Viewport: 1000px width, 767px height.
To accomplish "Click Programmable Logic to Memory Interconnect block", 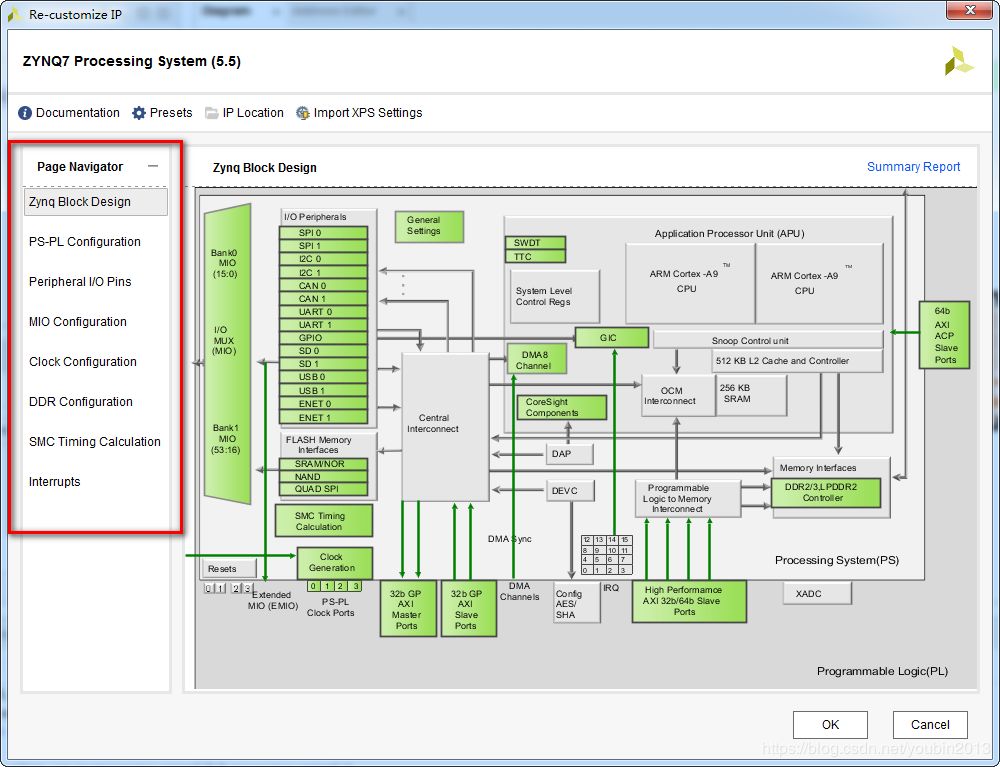I will pyautogui.click(x=688, y=499).
